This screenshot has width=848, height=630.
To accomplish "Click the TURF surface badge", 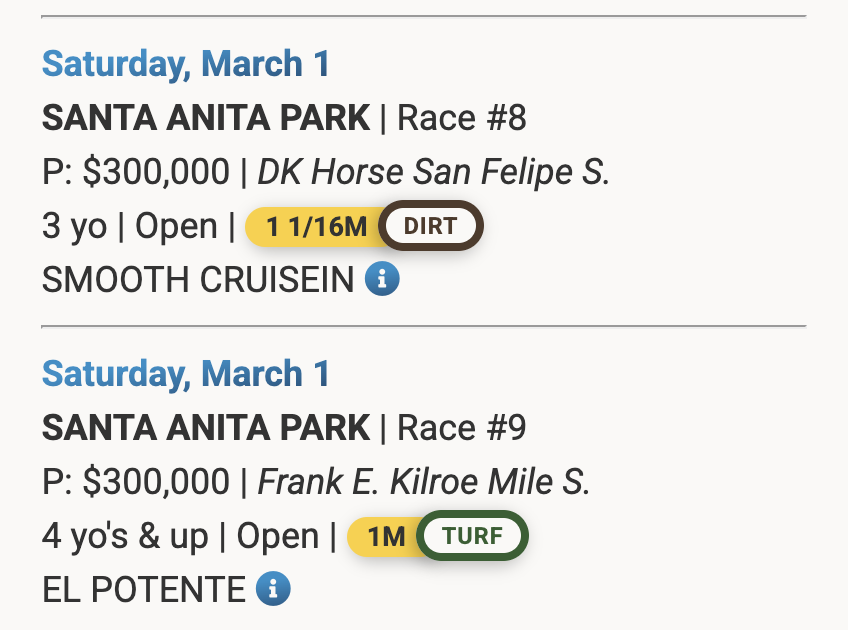I will point(472,535).
